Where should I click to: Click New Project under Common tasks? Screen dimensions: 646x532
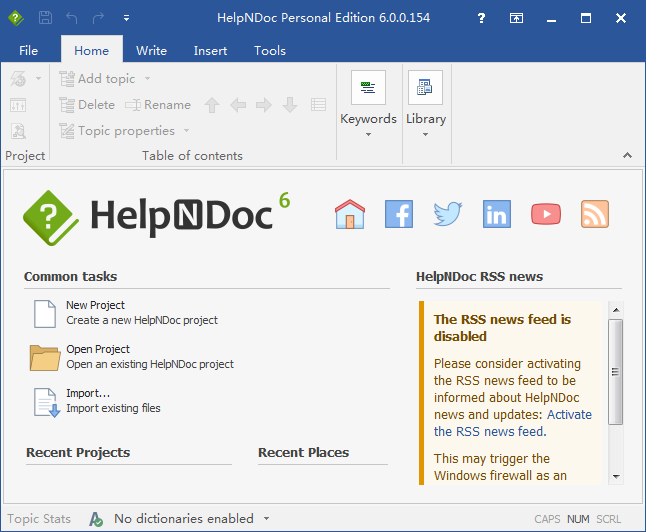142,313
